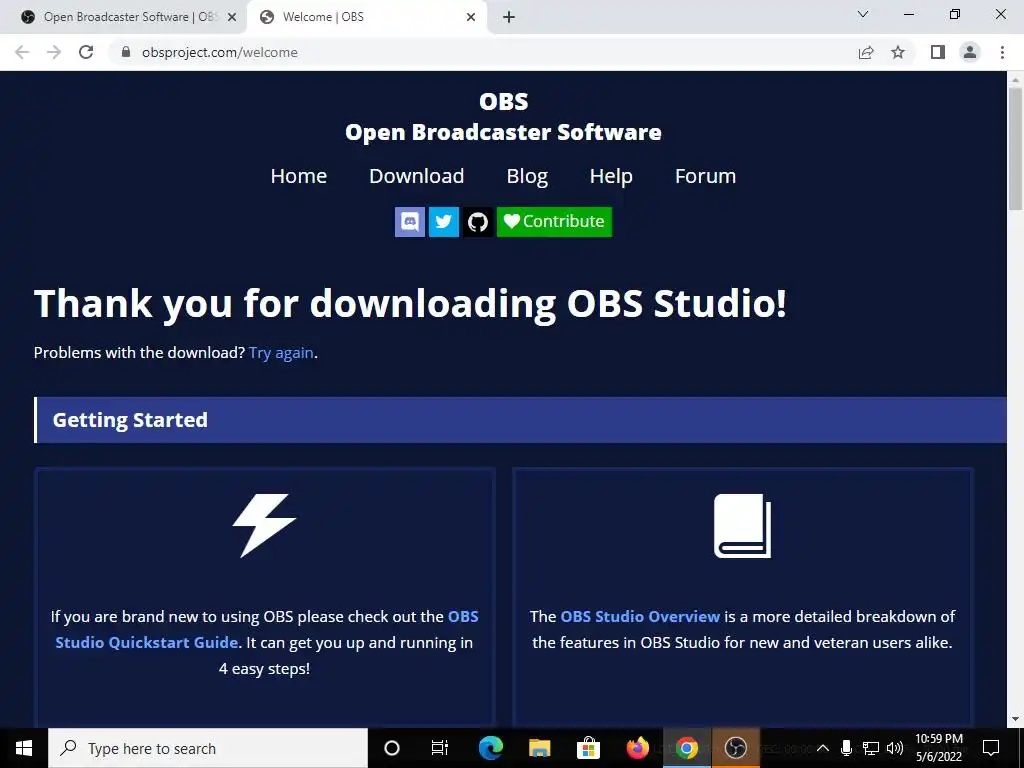Open the Download page link
Image resolution: width=1024 pixels, height=768 pixels.
[x=417, y=176]
